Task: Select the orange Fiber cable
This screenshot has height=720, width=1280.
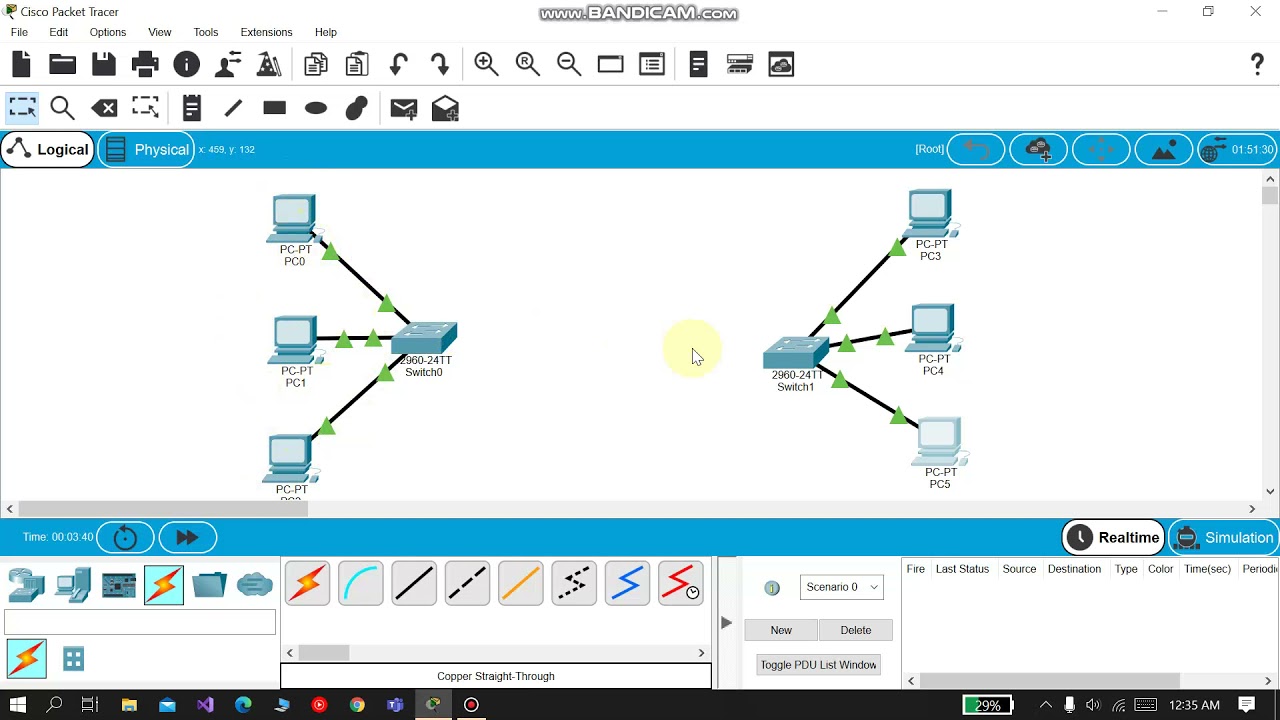Action: [x=521, y=584]
